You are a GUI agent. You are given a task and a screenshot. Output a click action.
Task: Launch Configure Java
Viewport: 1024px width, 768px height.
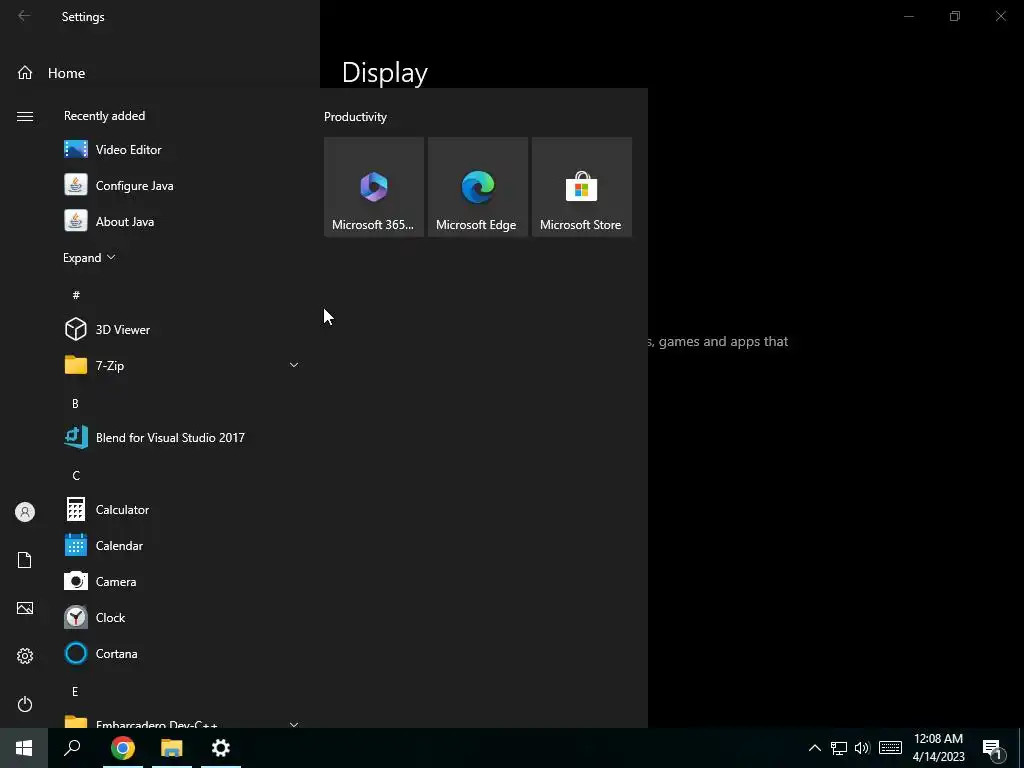(181, 185)
